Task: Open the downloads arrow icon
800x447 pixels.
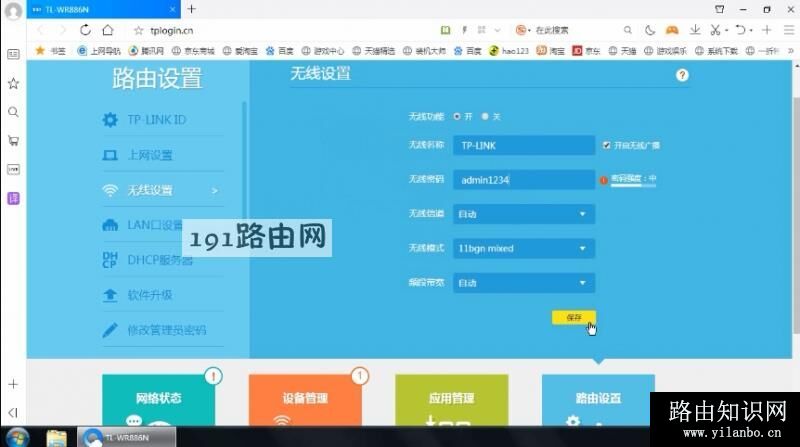Action: click(x=694, y=30)
